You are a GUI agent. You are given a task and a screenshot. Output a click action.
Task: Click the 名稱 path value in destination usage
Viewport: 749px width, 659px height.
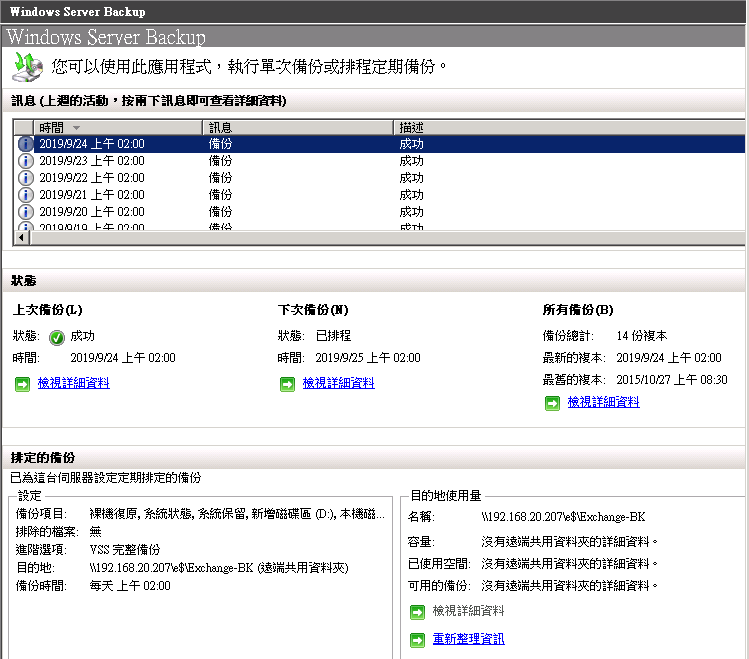(563, 517)
